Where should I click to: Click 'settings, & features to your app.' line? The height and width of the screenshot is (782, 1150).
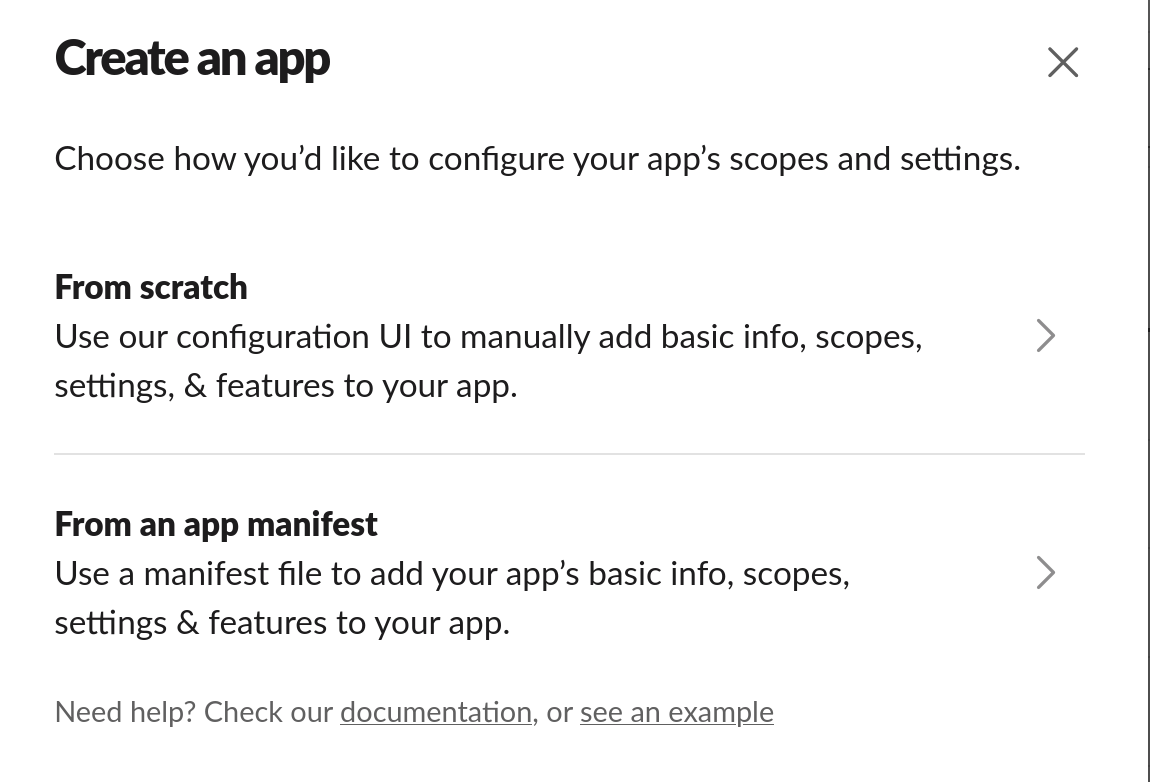286,386
